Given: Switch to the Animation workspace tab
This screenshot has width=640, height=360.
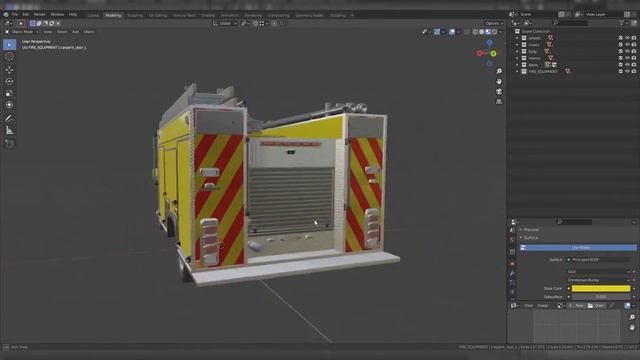Looking at the screenshot, I should [x=230, y=16].
